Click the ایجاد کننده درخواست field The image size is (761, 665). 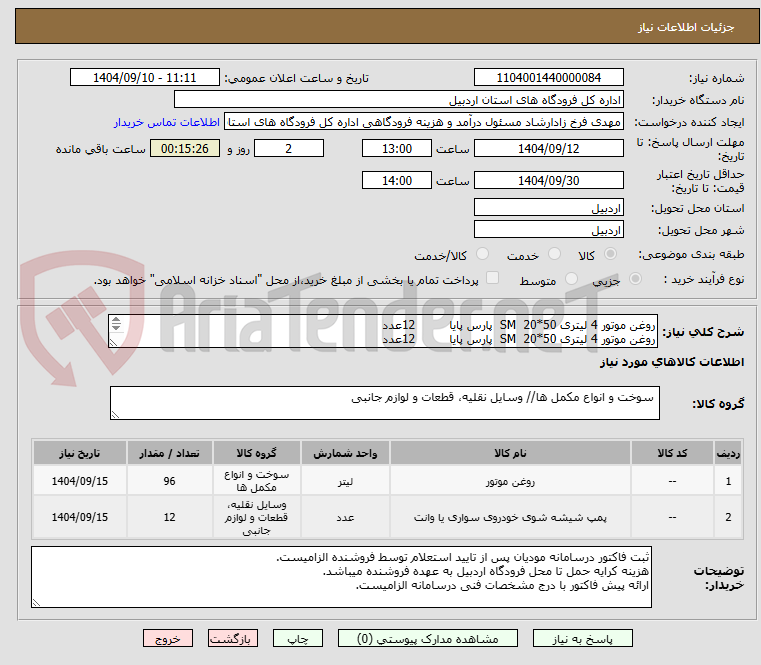click(x=424, y=122)
